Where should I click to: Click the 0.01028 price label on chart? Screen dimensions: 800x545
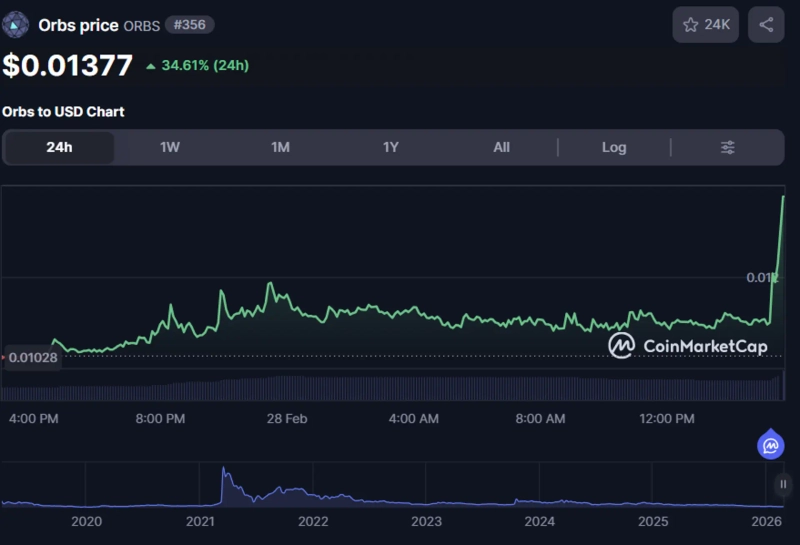pos(34,357)
